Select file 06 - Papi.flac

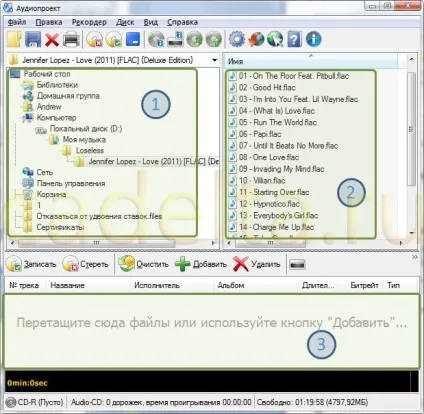[x=260, y=134]
